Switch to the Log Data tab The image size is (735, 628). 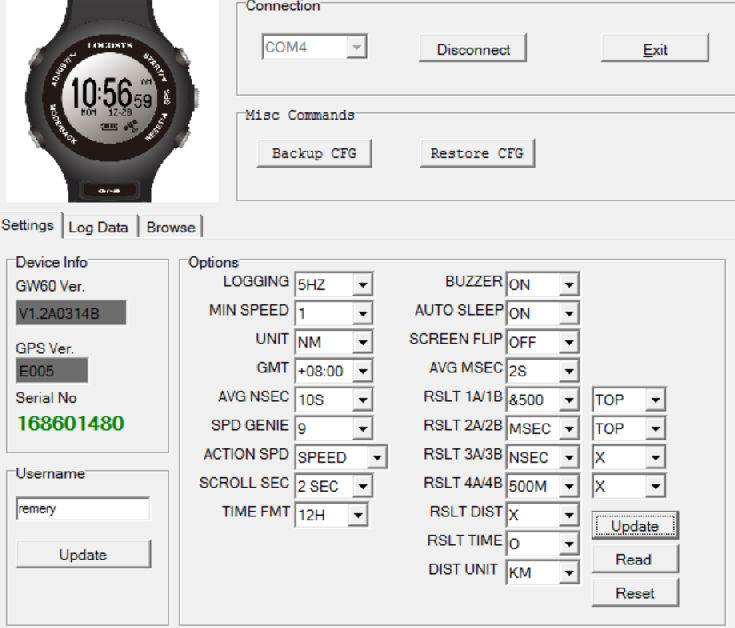[x=98, y=227]
